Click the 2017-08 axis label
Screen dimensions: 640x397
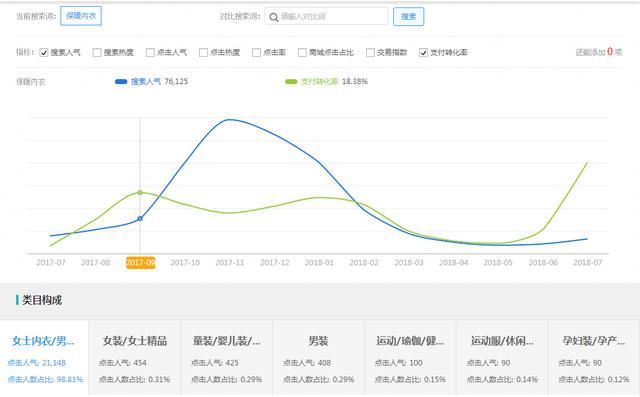click(96, 262)
